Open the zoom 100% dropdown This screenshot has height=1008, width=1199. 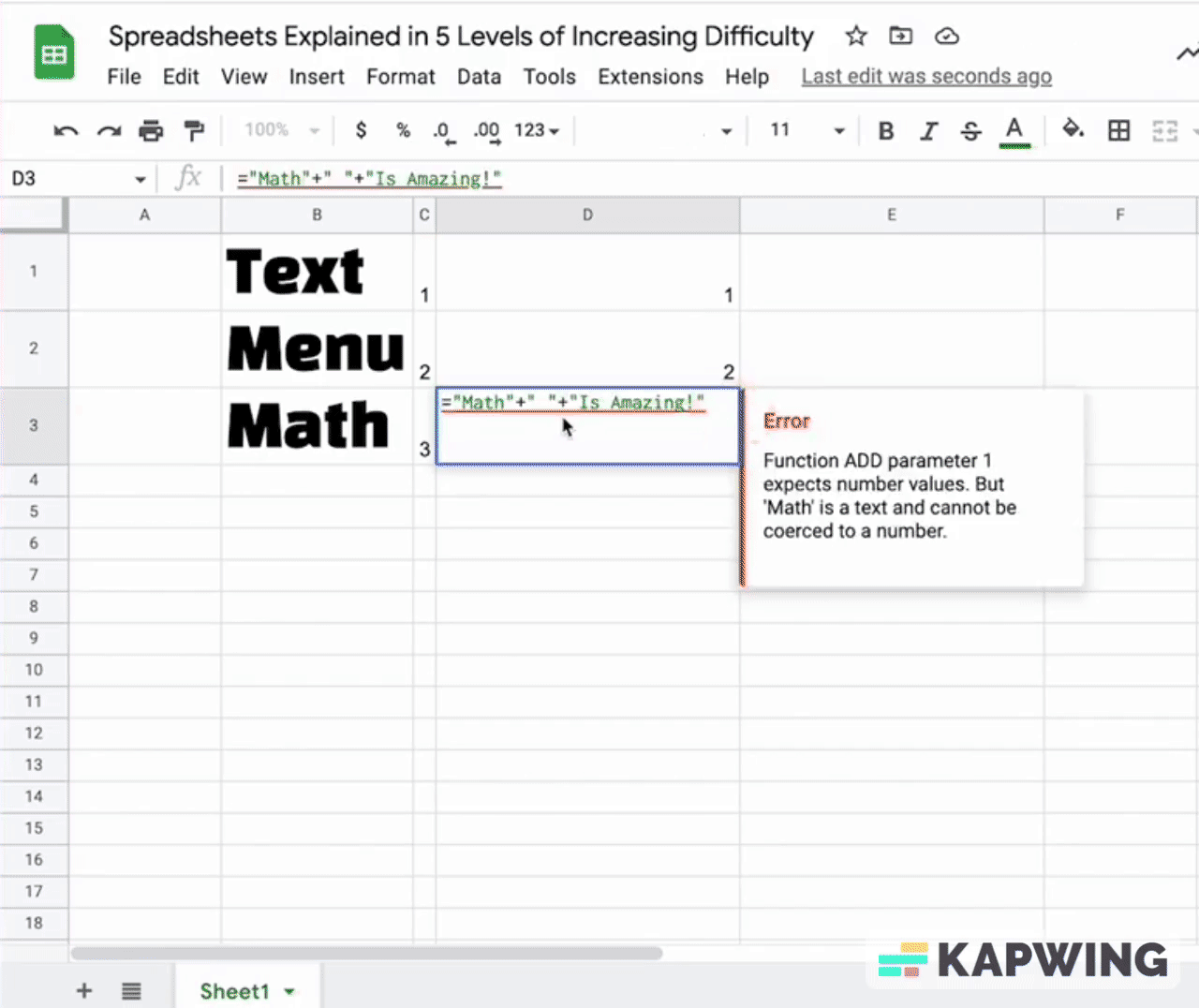(281, 130)
